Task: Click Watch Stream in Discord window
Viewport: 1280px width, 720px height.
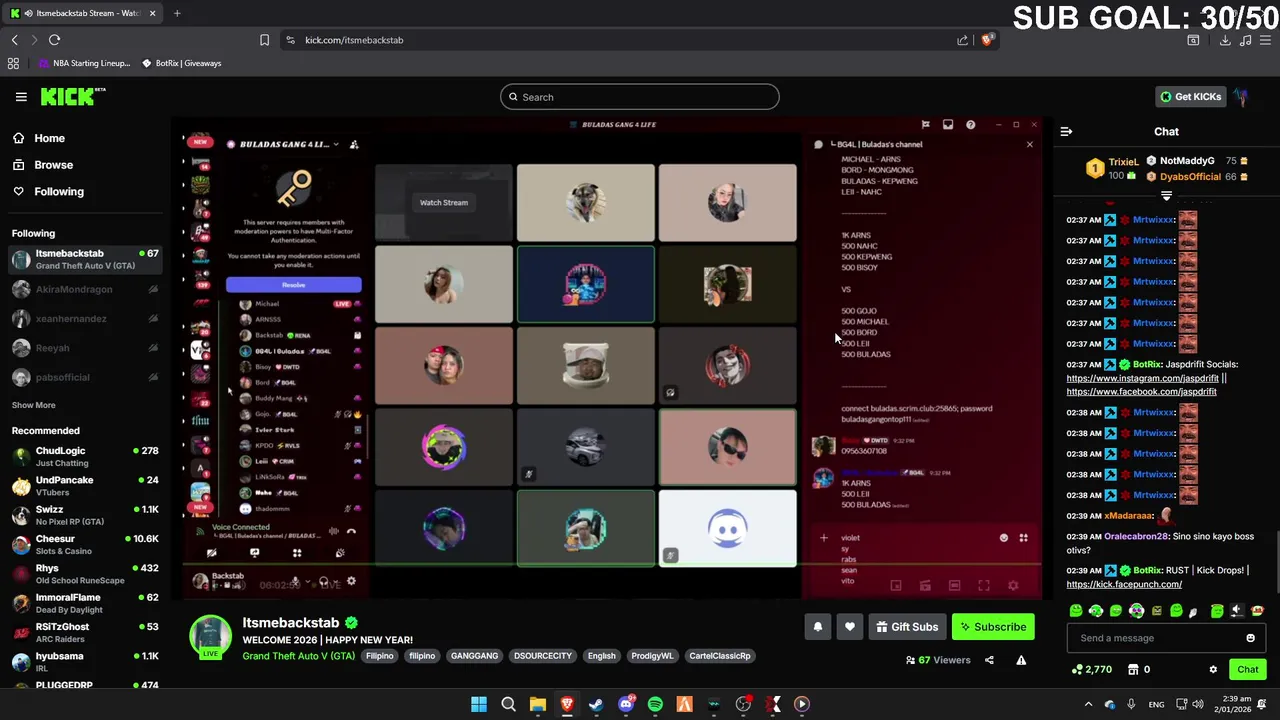Action: [443, 202]
